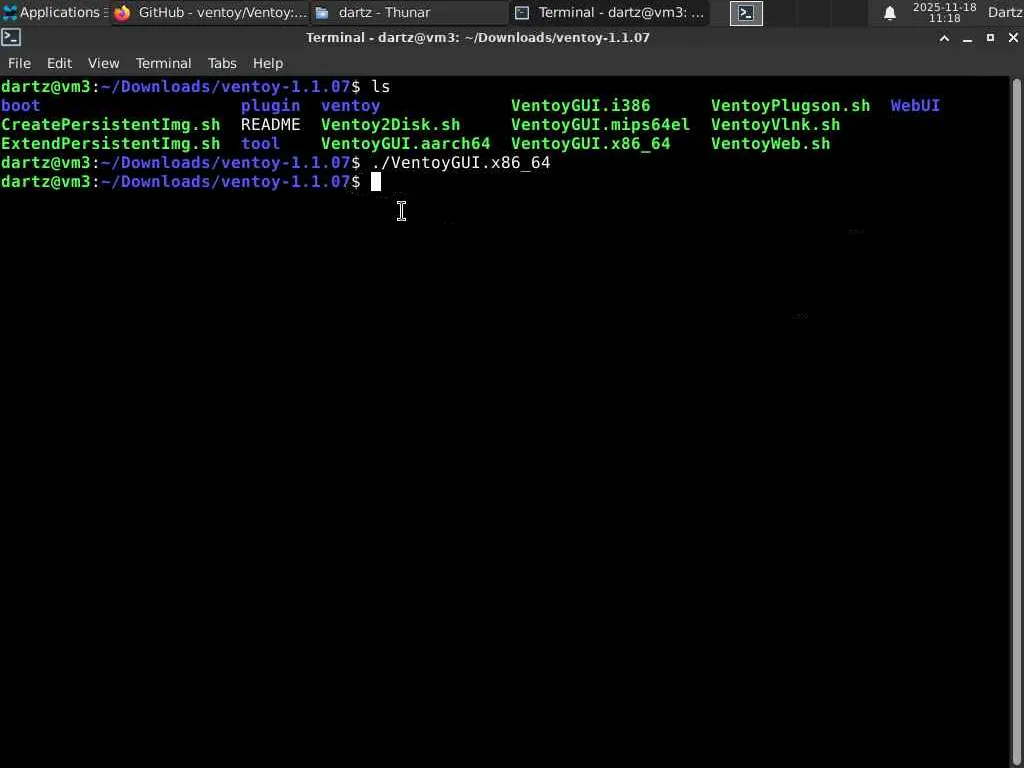The height and width of the screenshot is (768, 1024).
Task: Open the View menu
Action: pos(104,63)
